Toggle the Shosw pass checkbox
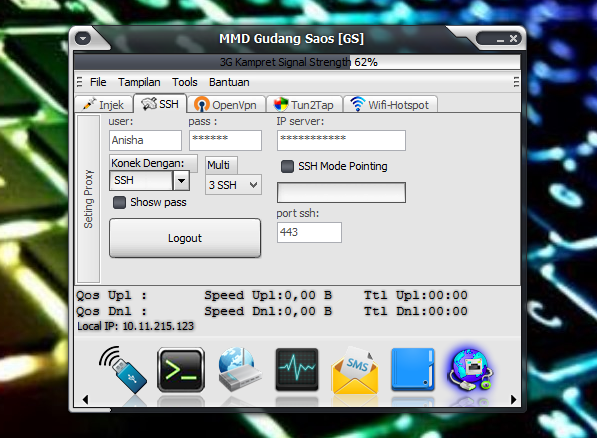The image size is (597, 438). (119, 202)
